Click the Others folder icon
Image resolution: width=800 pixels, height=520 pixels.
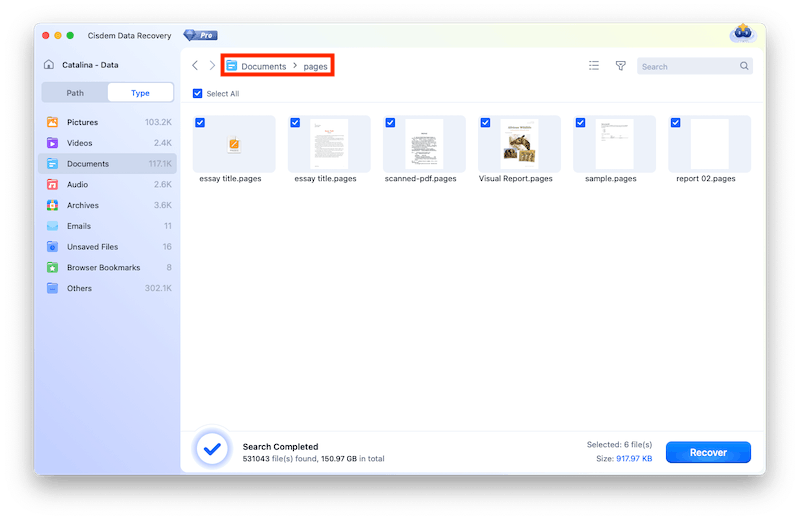pyautogui.click(x=52, y=288)
